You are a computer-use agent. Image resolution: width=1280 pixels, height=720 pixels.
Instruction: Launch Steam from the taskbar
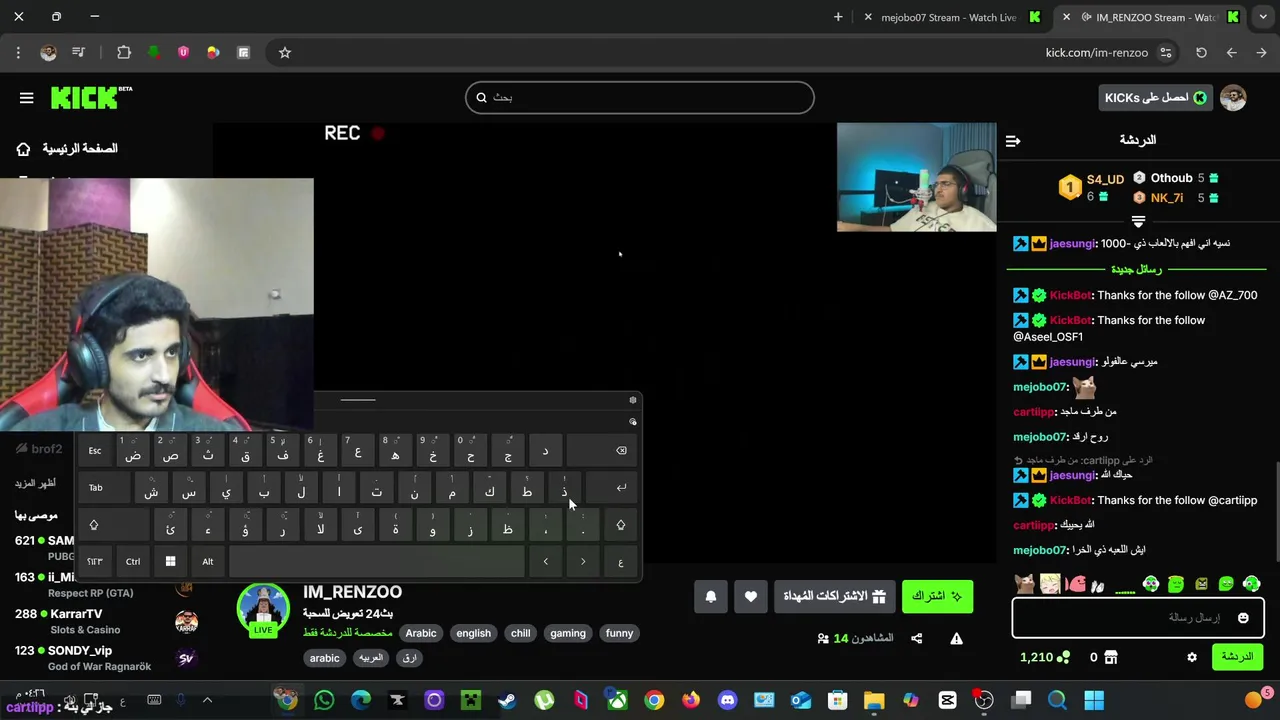click(x=507, y=700)
